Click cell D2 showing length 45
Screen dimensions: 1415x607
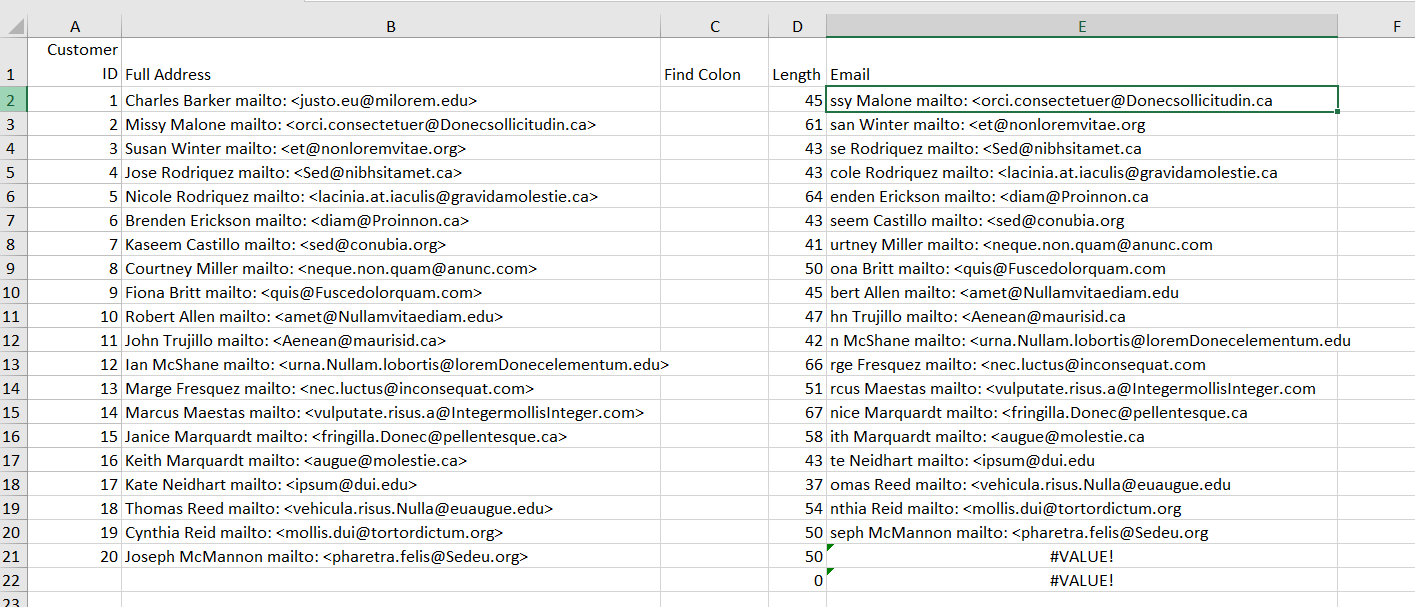pyautogui.click(x=797, y=100)
